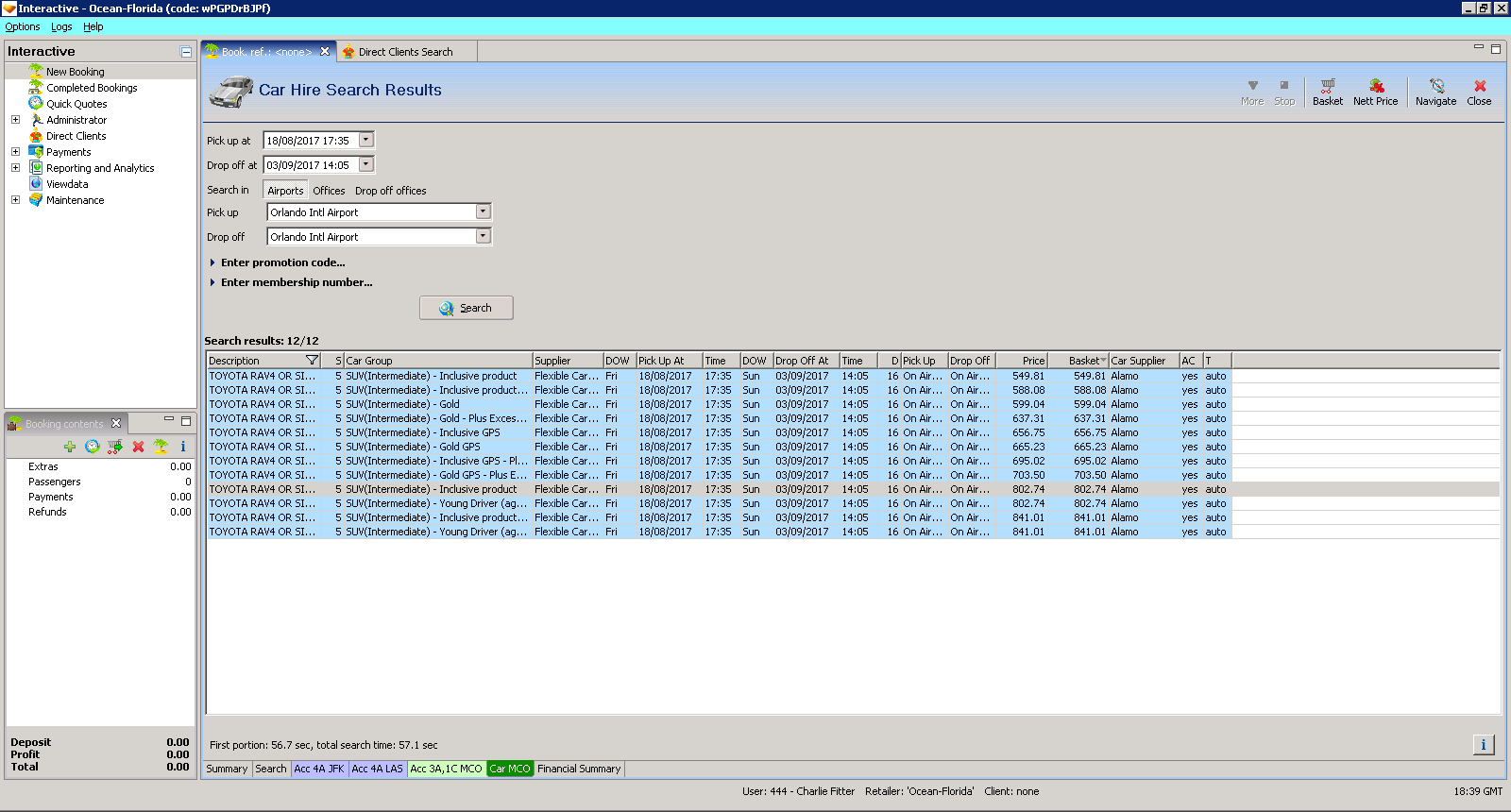The image size is (1511, 812).
Task: Click the Navigate compass icon
Action: tap(1435, 92)
